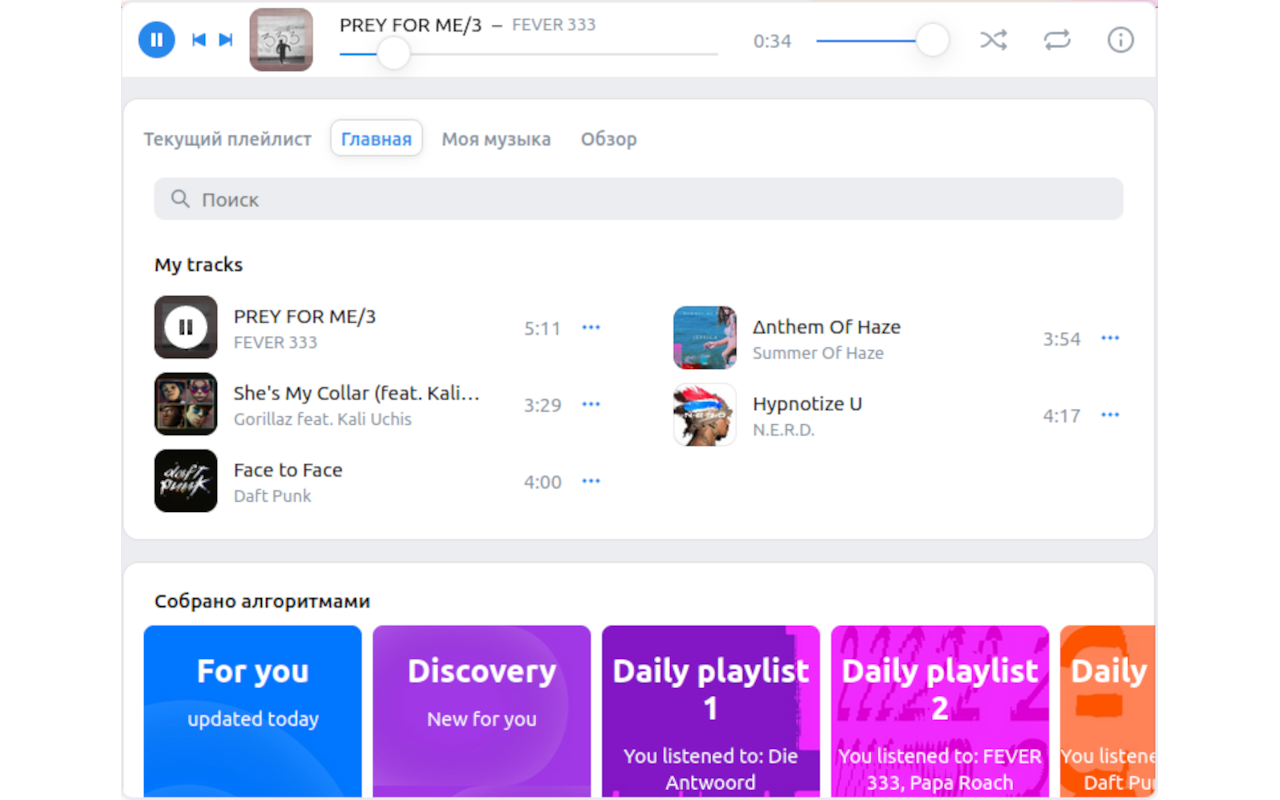
Task: Click the elapsed time 0:34
Action: click(x=772, y=41)
